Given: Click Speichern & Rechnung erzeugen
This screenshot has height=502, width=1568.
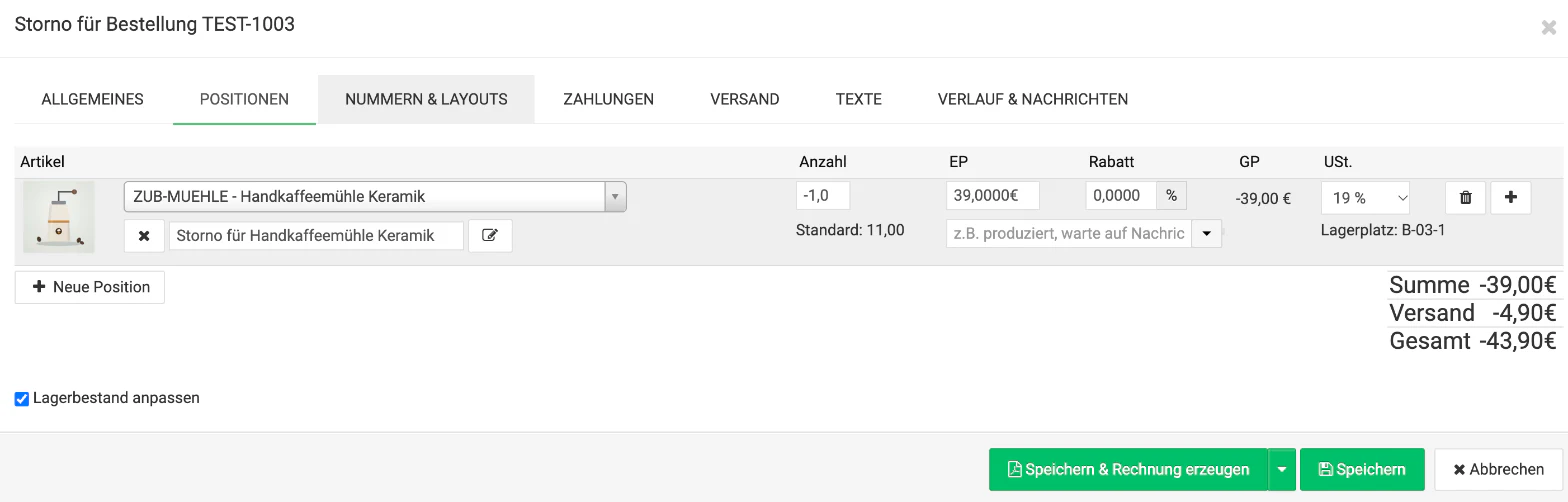Looking at the screenshot, I should tap(1128, 470).
